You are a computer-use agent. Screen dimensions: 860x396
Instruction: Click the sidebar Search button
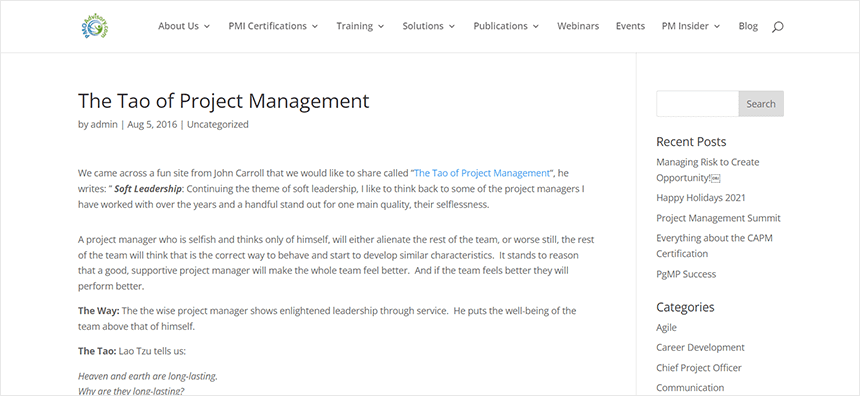click(761, 104)
